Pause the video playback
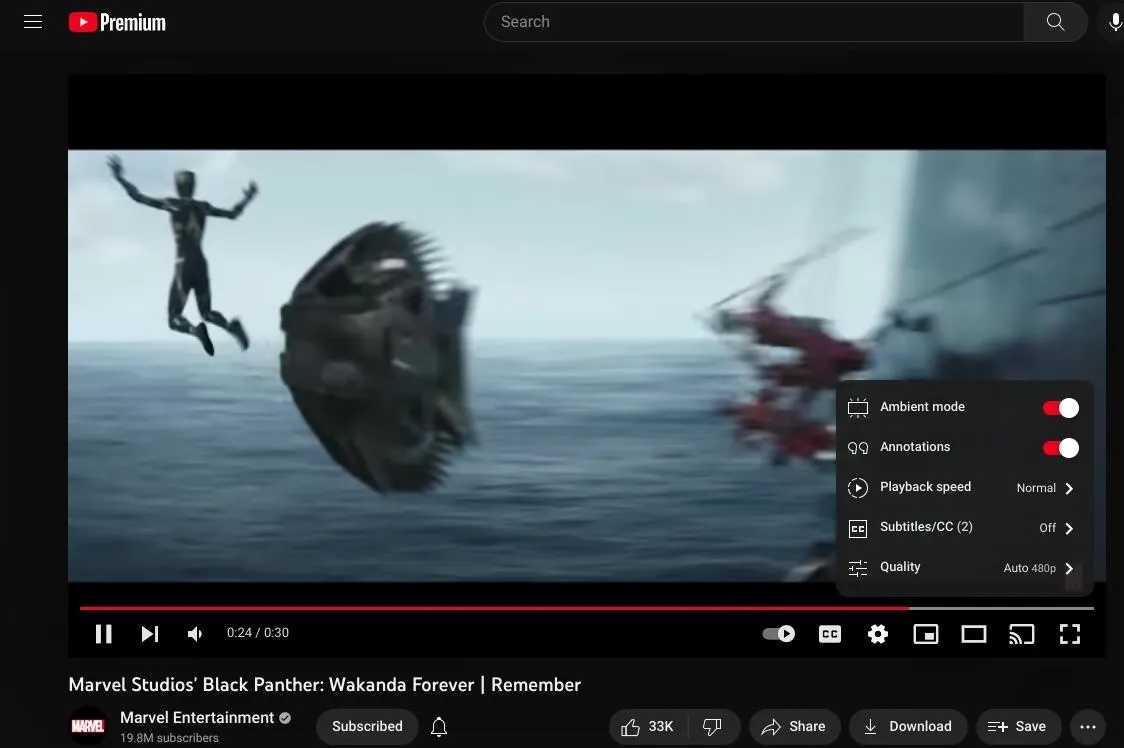 [x=104, y=634]
